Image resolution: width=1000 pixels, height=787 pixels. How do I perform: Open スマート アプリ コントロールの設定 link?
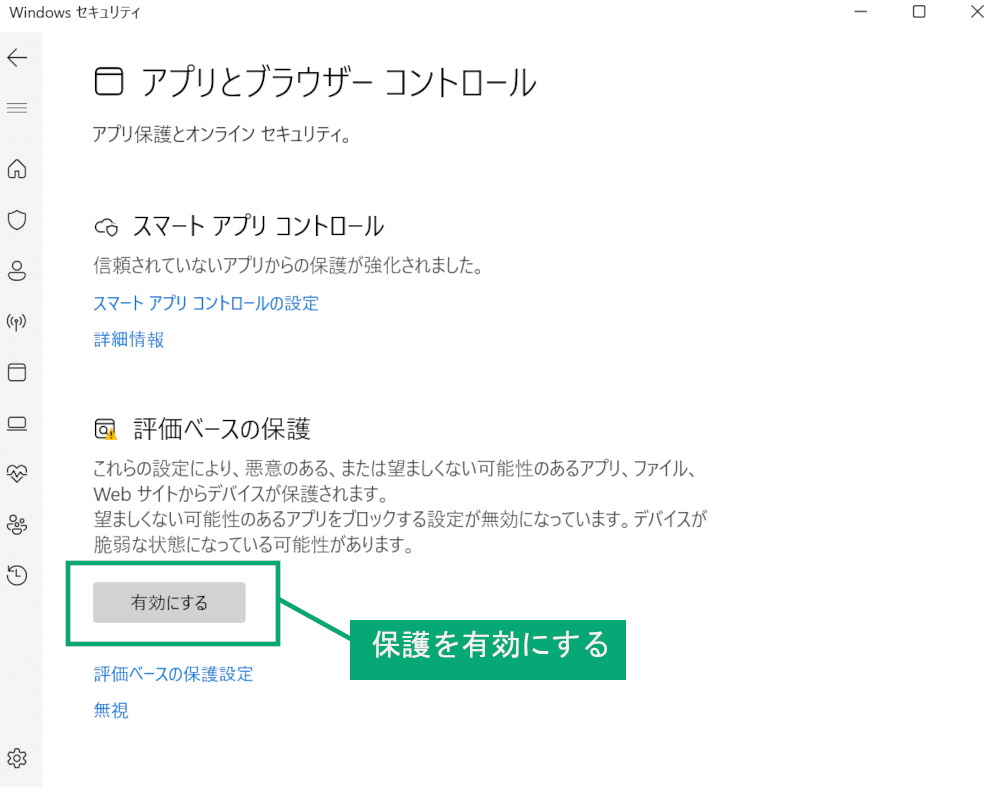206,304
